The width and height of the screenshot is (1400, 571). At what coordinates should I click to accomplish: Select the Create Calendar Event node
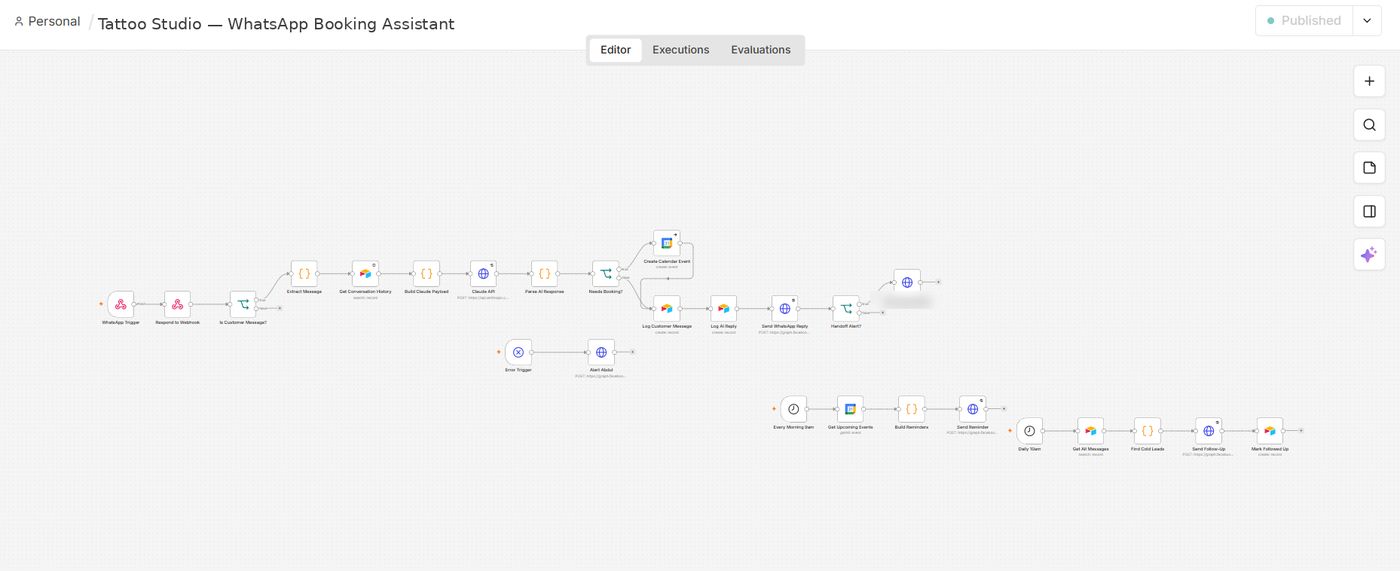(x=666, y=243)
